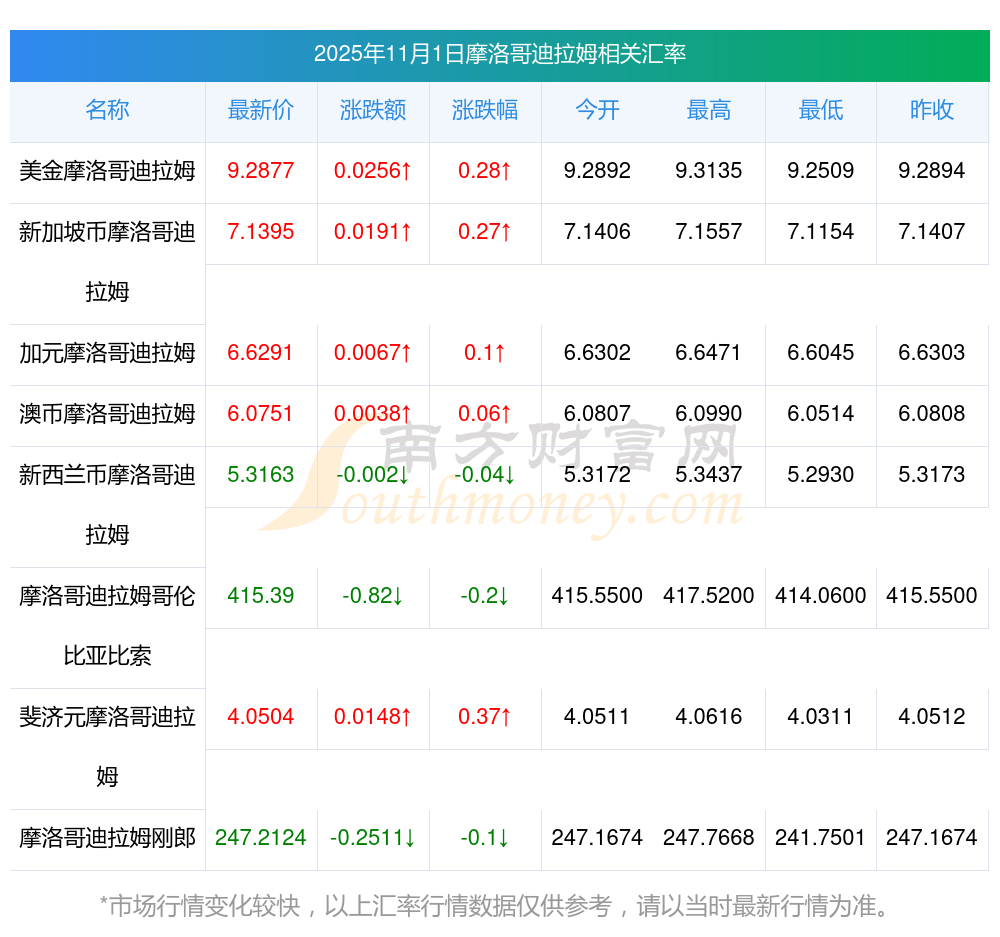Select the 最高 column header
This screenshot has width=1000, height=937.
coord(709,110)
